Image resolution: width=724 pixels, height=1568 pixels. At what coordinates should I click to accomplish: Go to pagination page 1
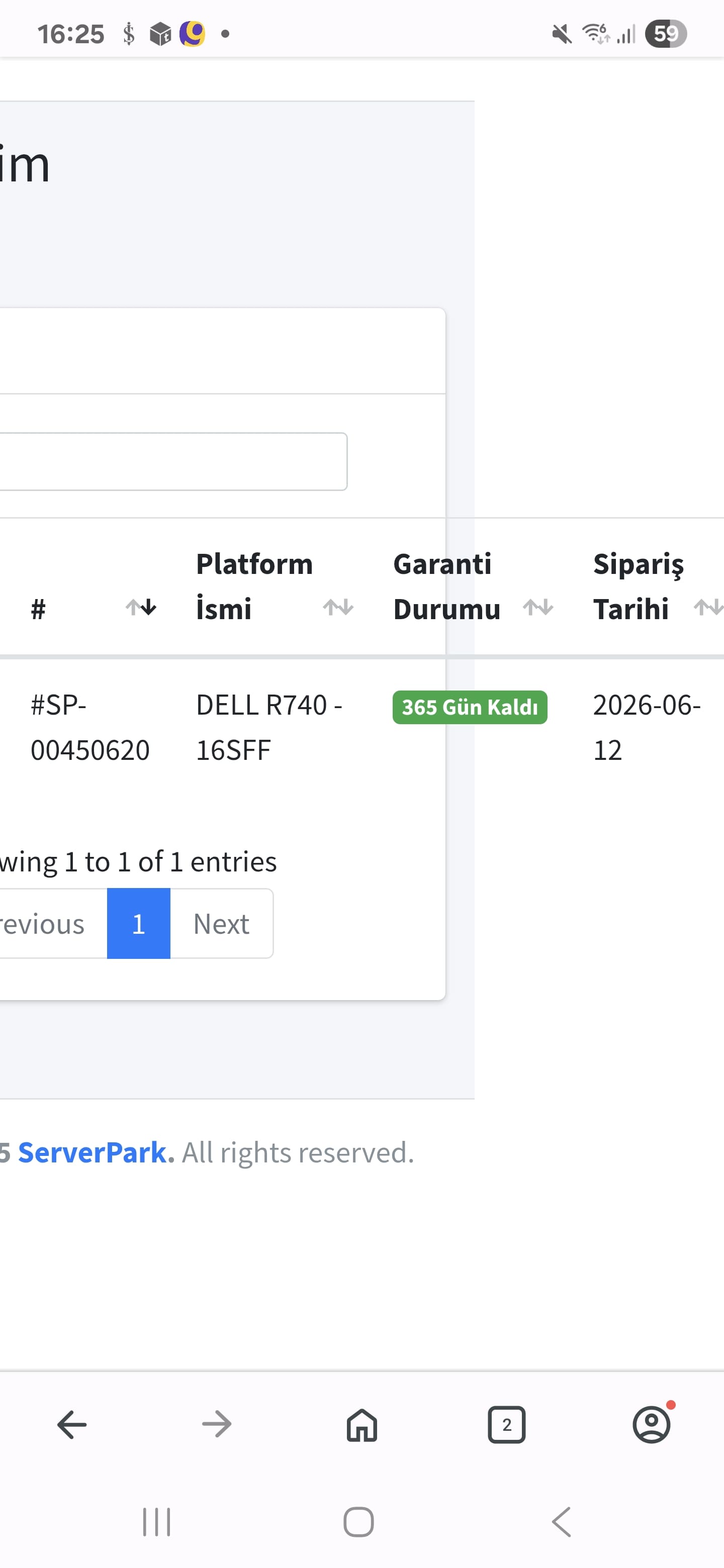coord(139,923)
